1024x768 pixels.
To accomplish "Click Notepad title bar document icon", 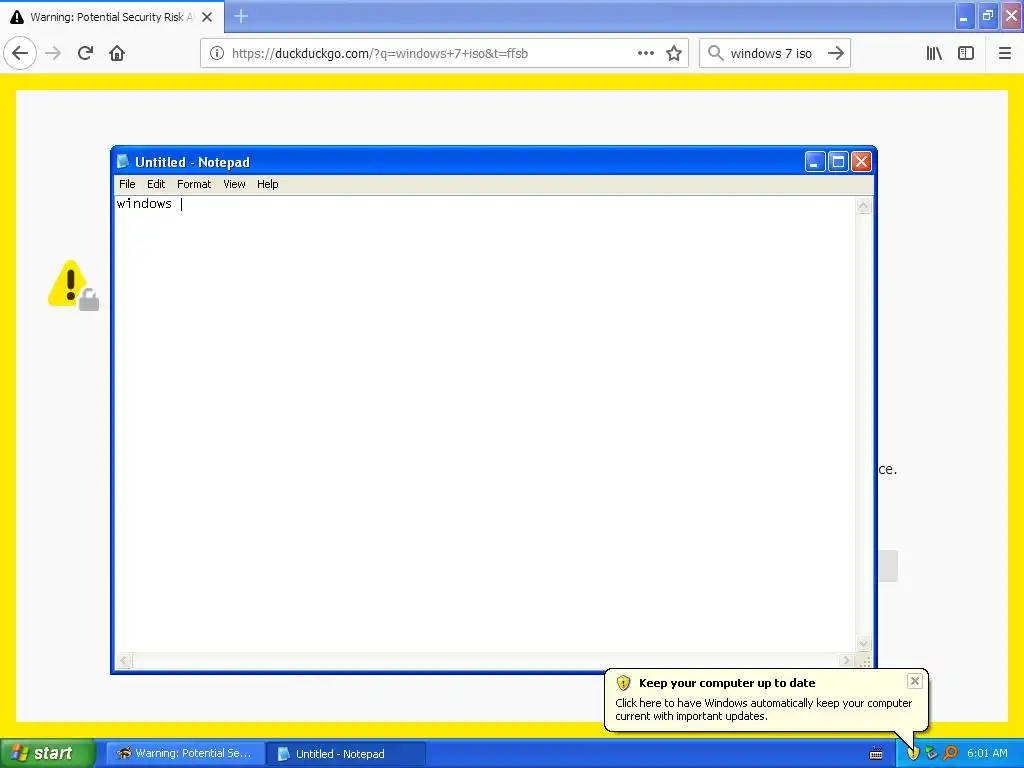I will 123,161.
